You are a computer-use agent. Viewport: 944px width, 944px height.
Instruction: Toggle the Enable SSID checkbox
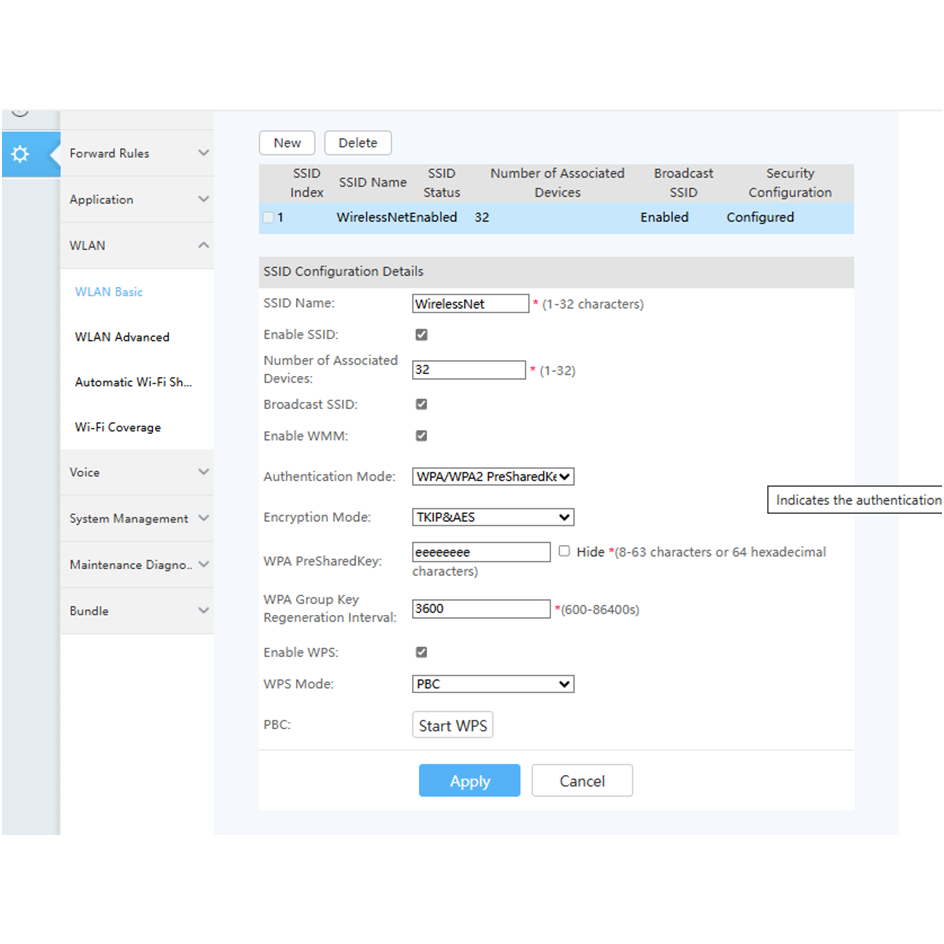[421, 335]
